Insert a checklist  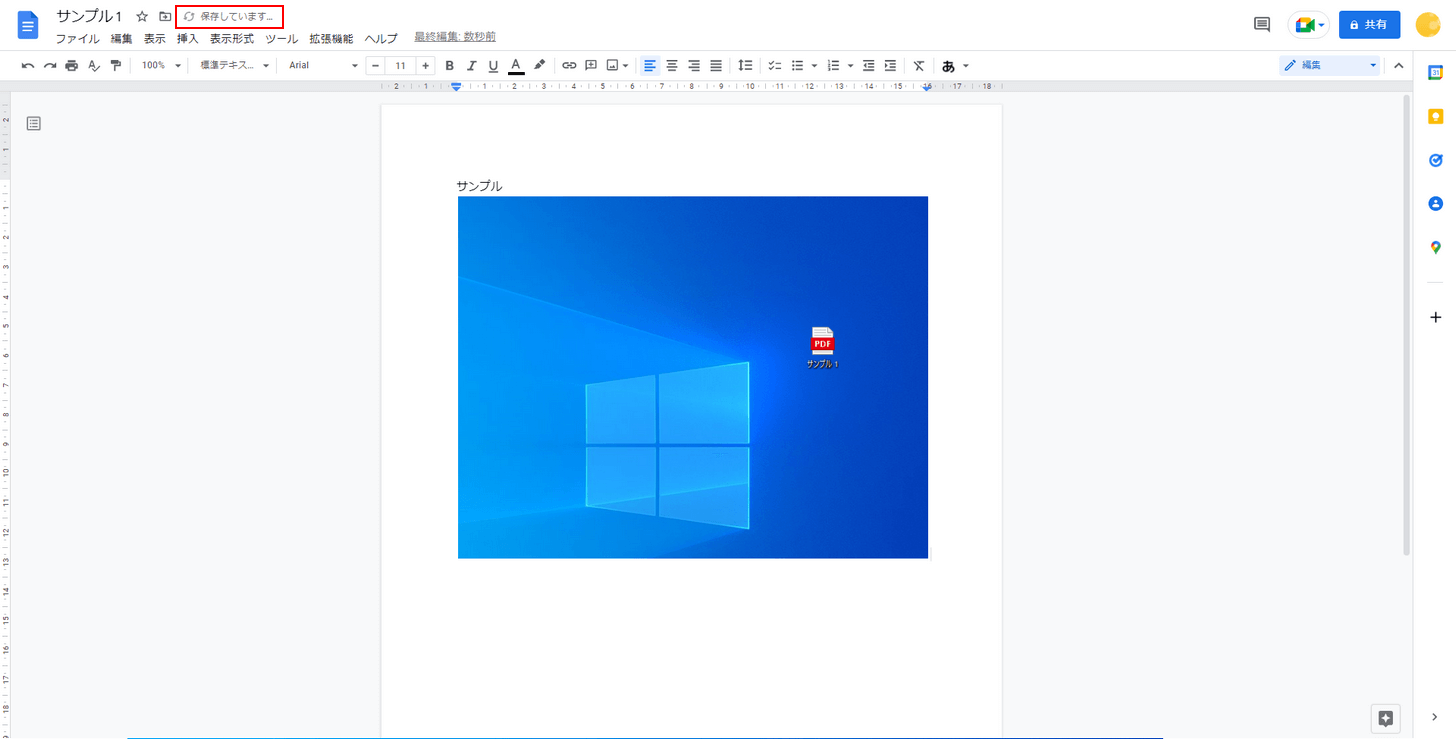point(775,66)
